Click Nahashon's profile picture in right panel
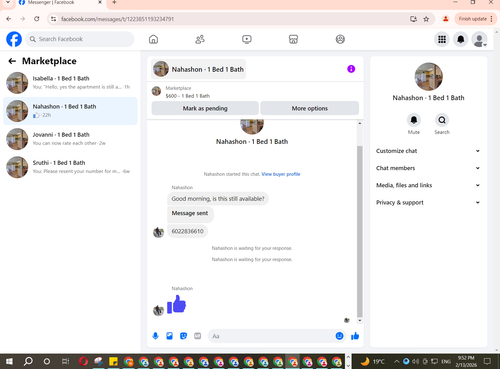Screen dimensions: 500x369 coord(428,77)
